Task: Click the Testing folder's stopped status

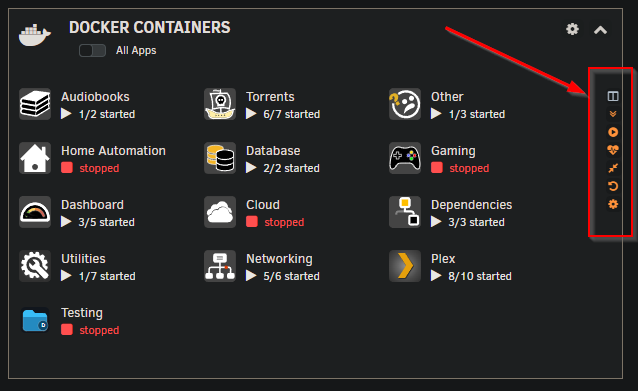Action: pos(99,330)
